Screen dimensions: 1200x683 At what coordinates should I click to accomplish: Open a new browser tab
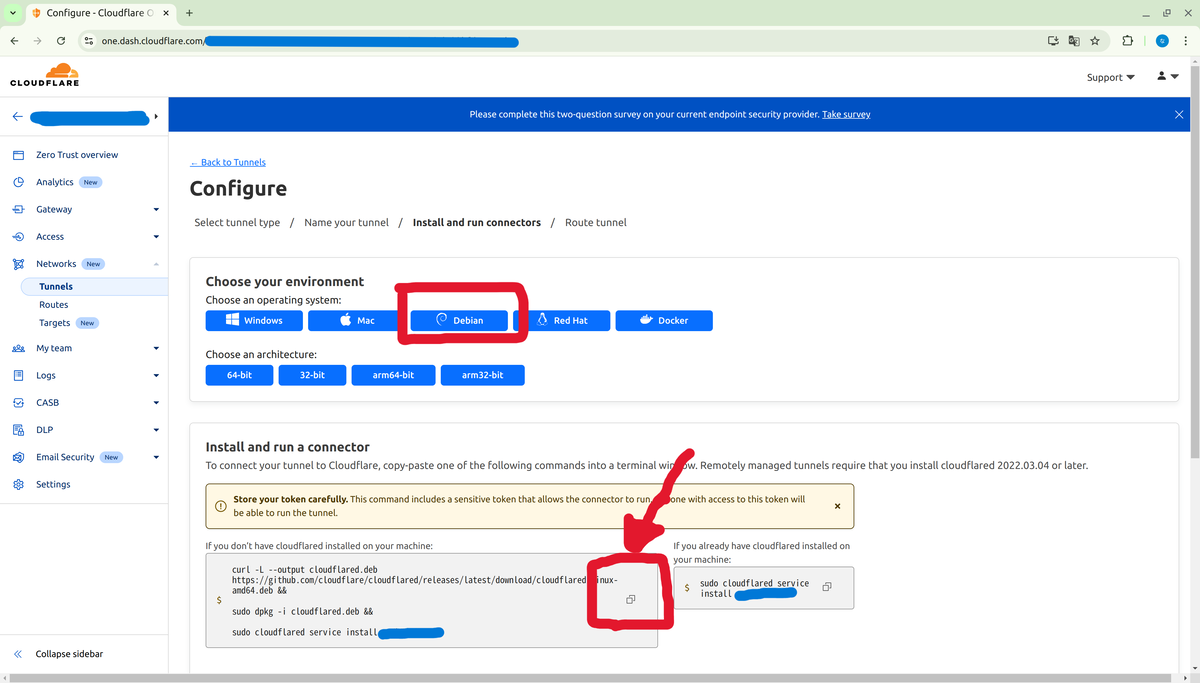[x=189, y=13]
